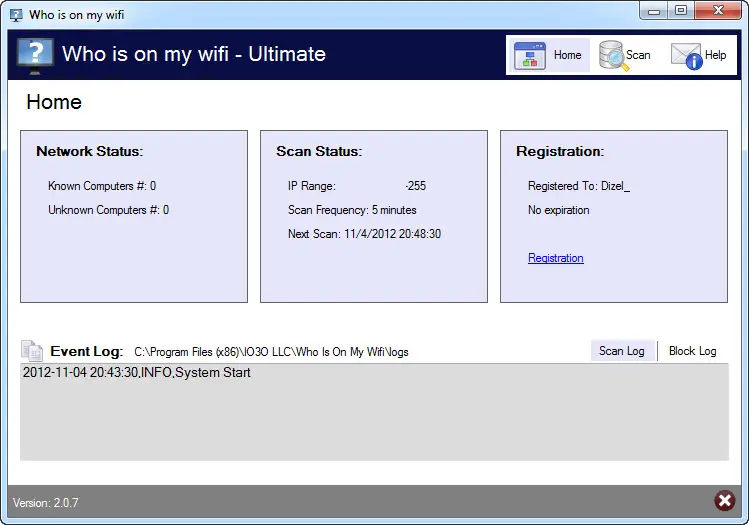Click the Home toolbar icon
749x525 pixels.
pyautogui.click(x=530, y=56)
